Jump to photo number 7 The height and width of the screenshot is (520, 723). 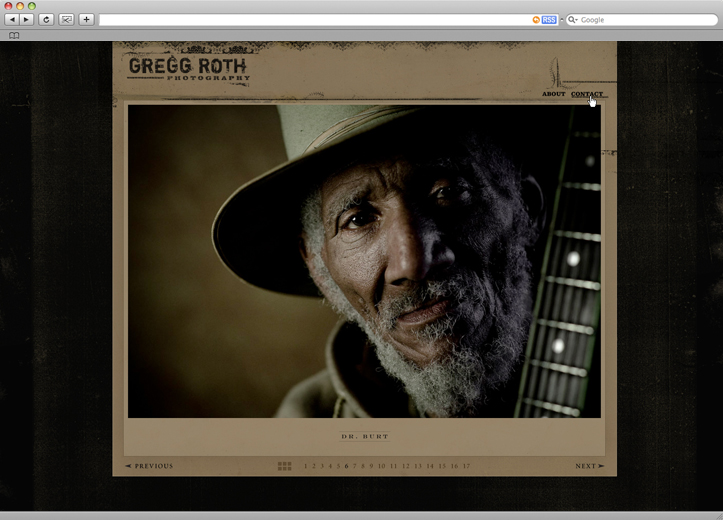click(355, 466)
